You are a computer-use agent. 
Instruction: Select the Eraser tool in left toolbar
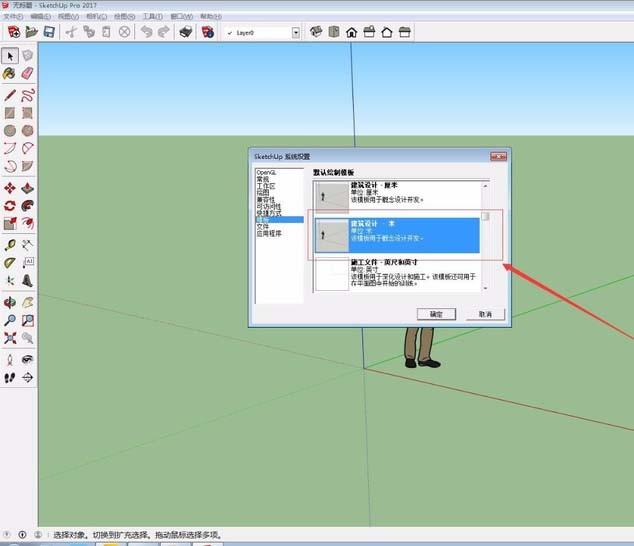(27, 73)
